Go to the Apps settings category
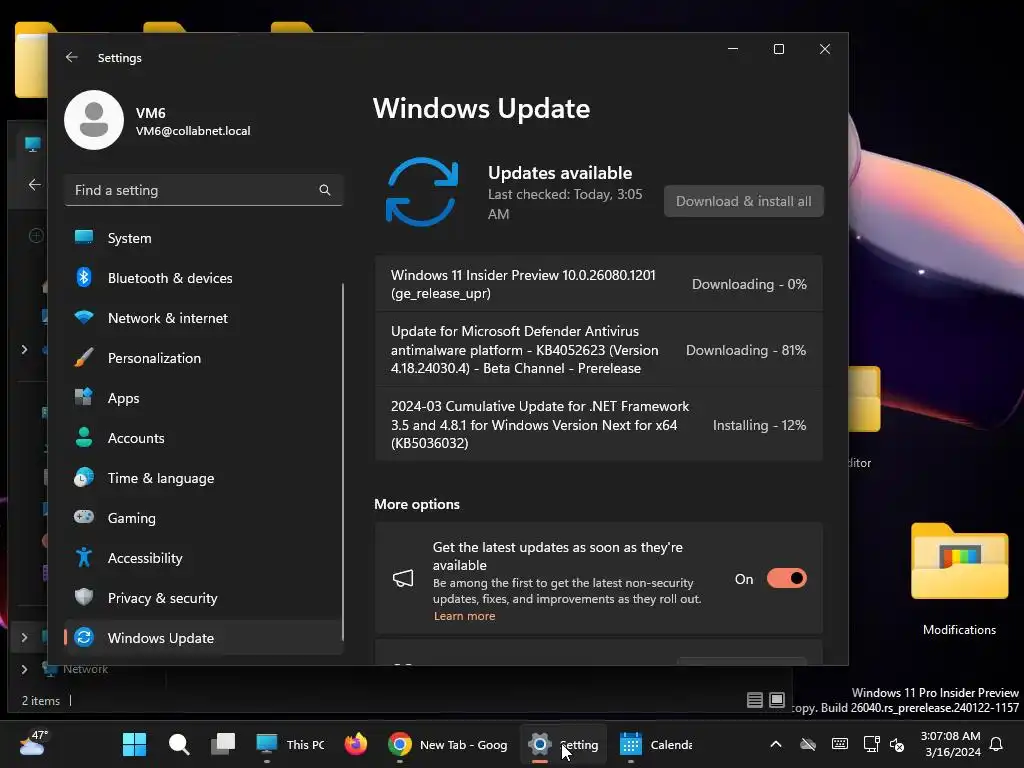The image size is (1024, 768). pos(203,398)
